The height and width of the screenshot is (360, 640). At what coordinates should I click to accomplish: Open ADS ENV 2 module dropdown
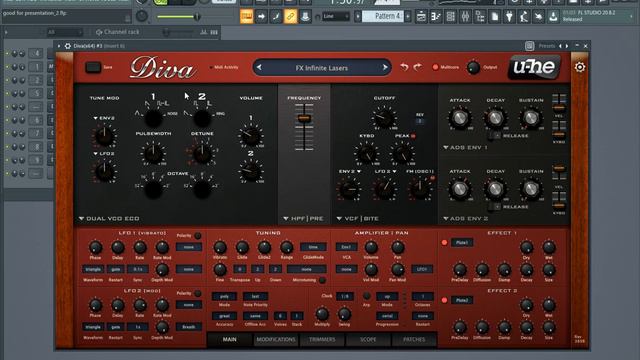[x=465, y=219]
